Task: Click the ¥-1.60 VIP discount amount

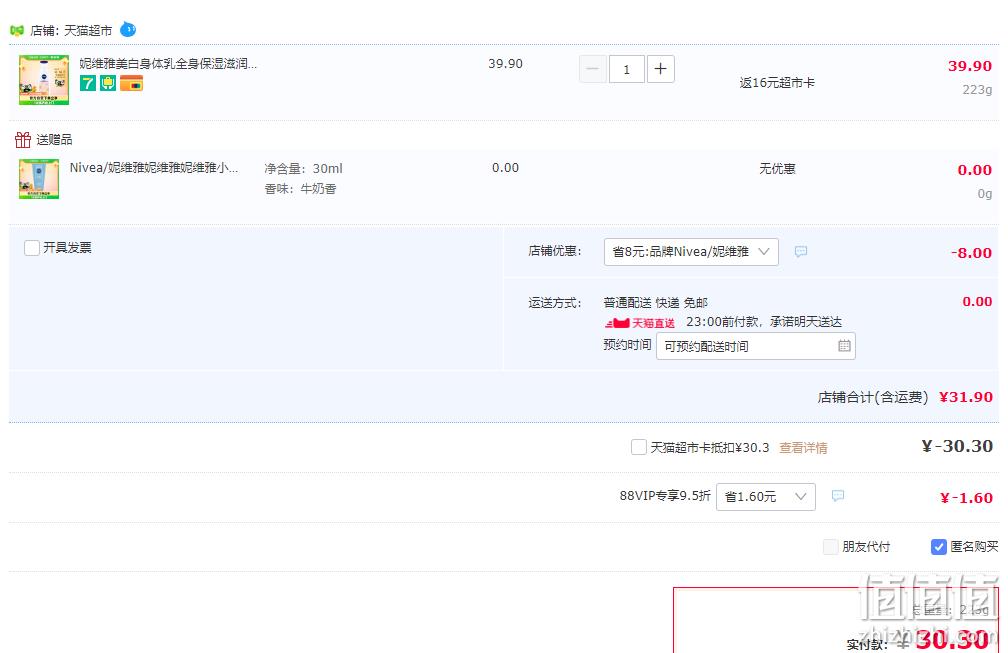Action: [966, 497]
